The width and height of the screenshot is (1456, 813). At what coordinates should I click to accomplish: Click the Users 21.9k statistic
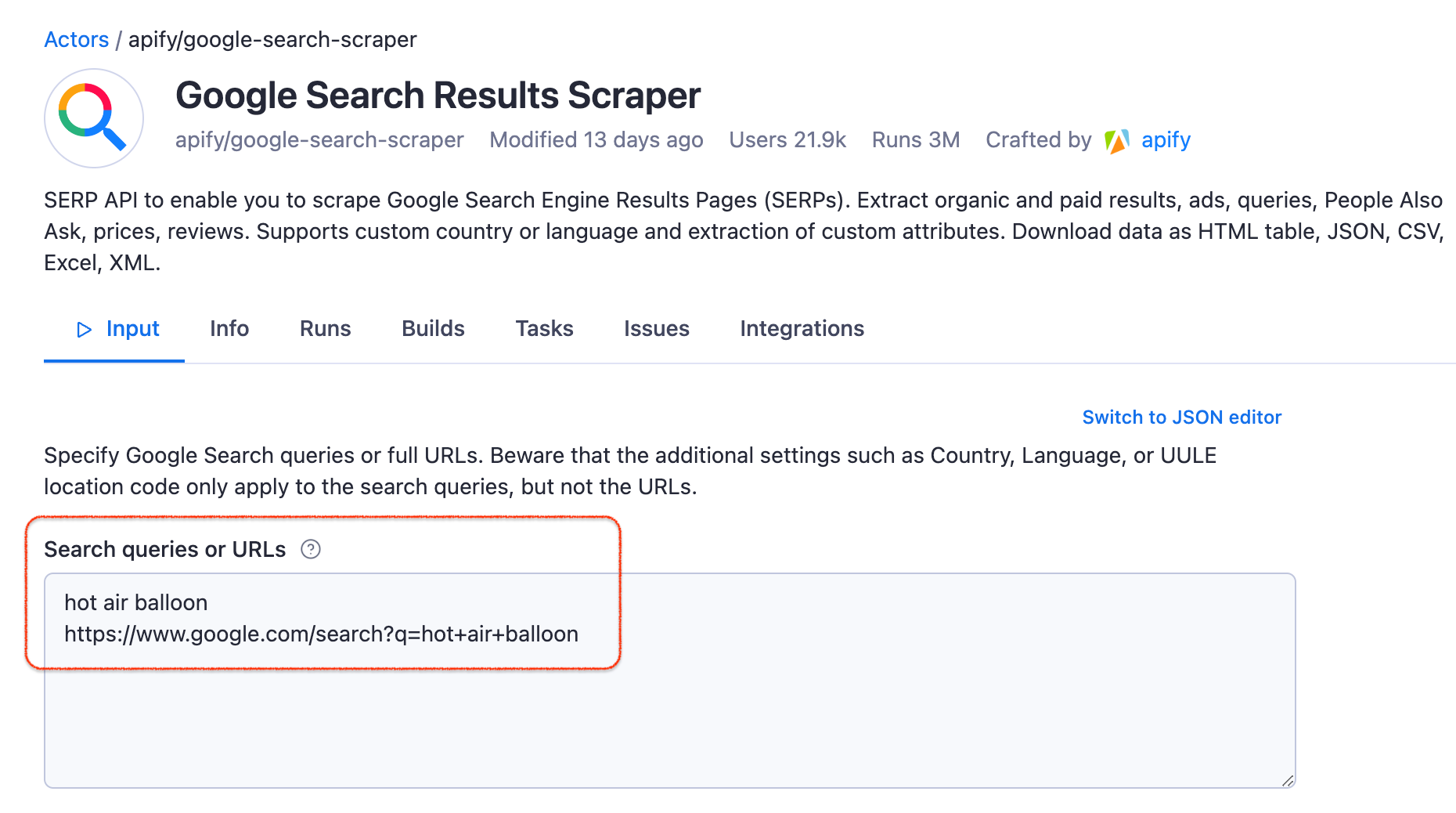787,140
